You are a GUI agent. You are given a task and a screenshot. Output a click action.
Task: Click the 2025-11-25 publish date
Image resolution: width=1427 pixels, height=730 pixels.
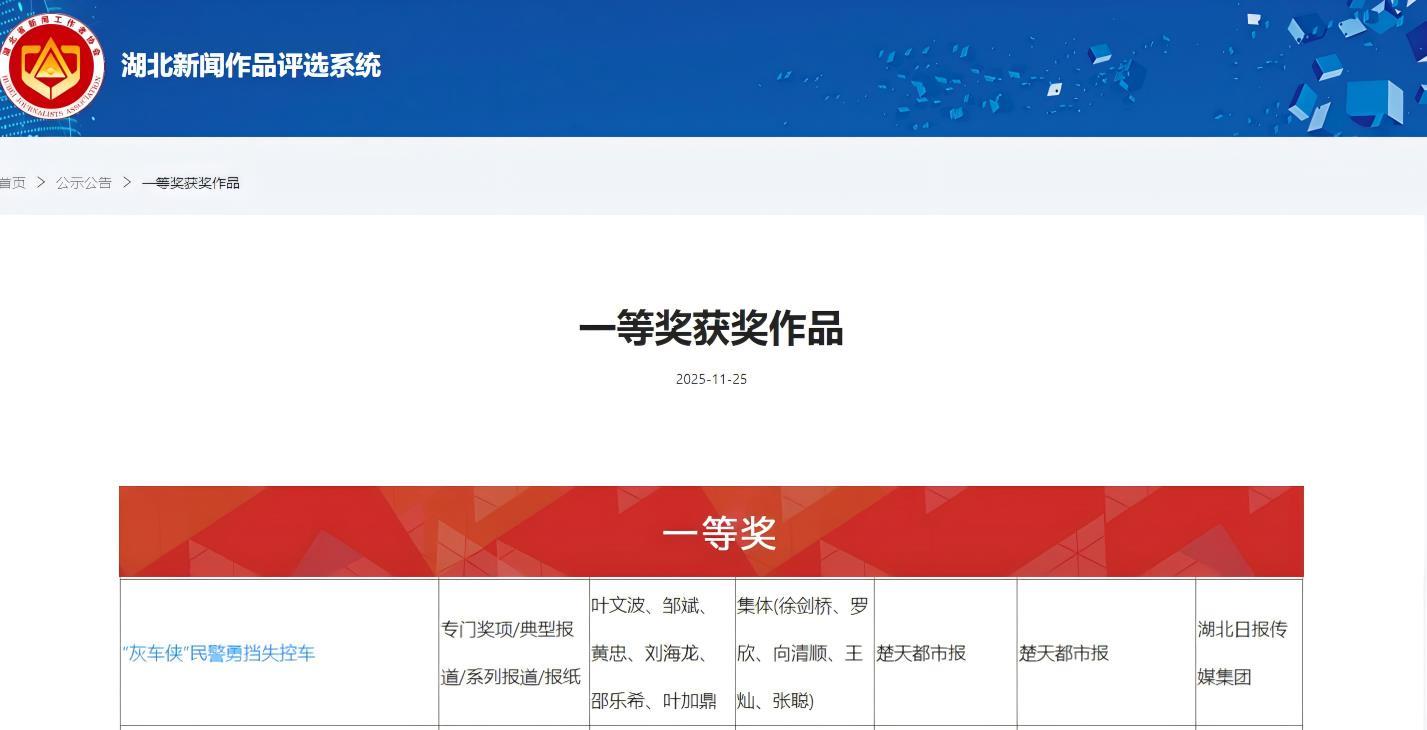[x=711, y=379]
